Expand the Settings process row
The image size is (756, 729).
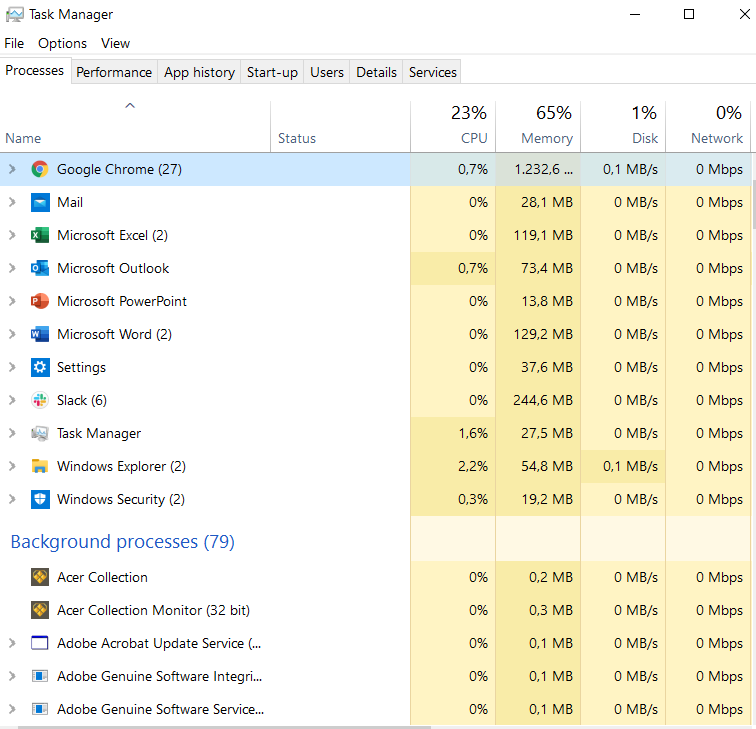click(x=13, y=367)
